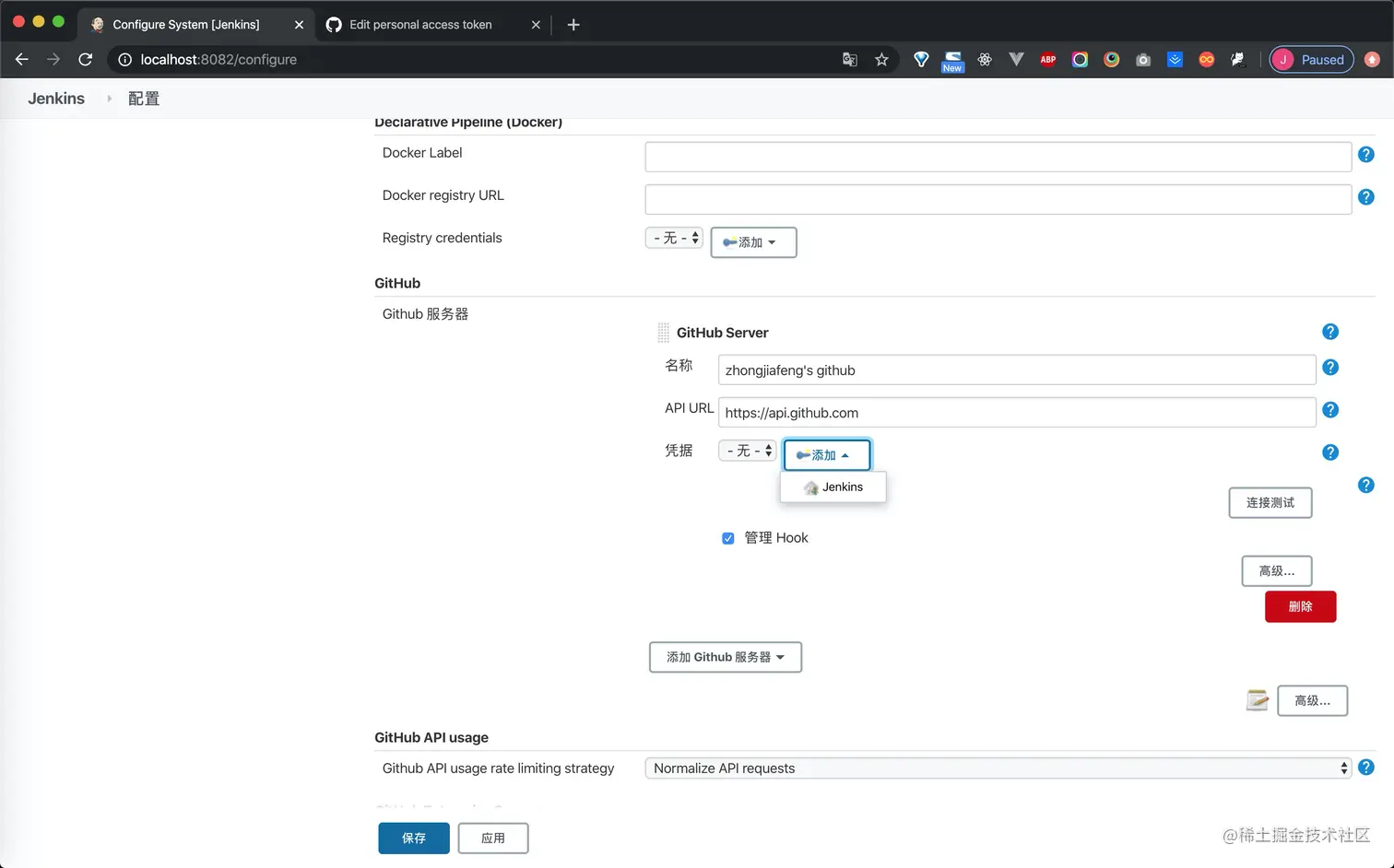
Task: Toggle the 管理 Hook checkbox
Action: 728,538
